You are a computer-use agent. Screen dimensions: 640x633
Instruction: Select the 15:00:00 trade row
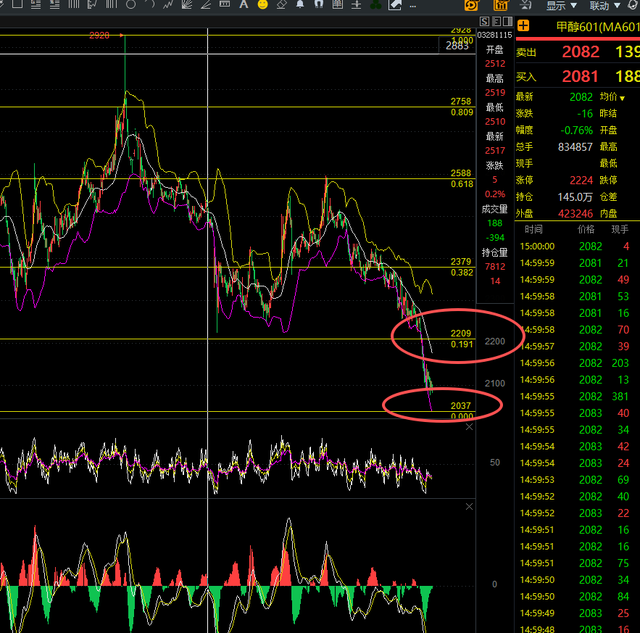[577, 246]
